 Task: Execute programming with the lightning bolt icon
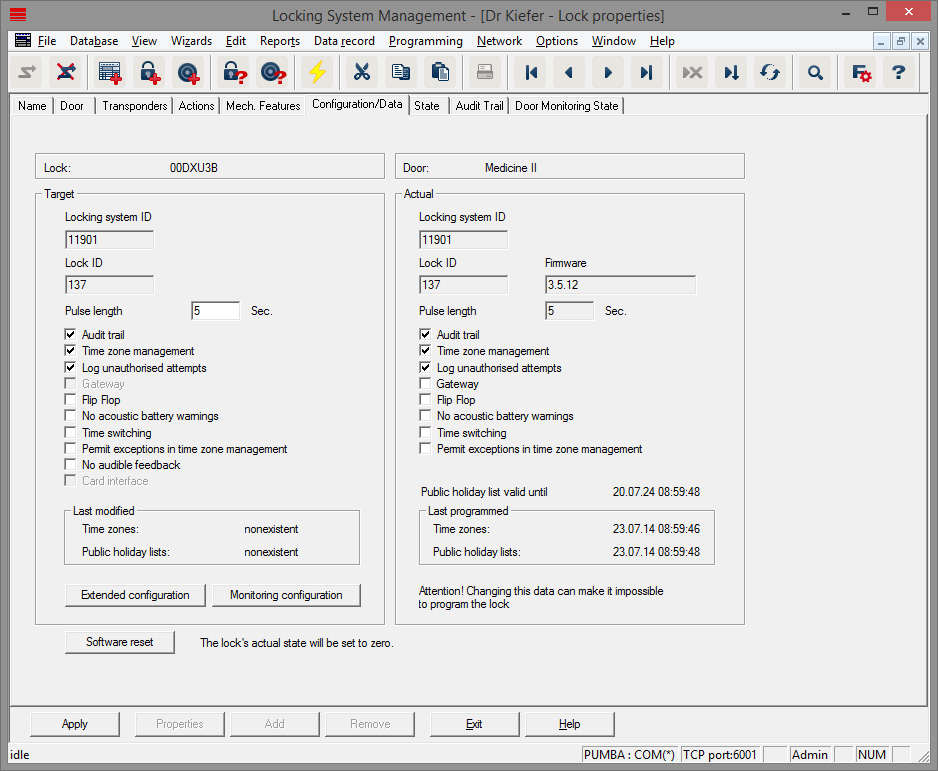318,72
